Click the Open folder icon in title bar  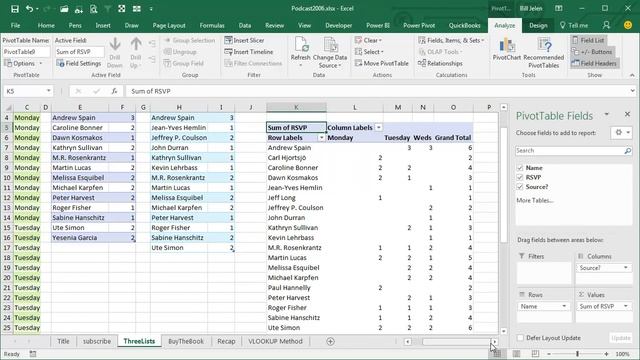(64, 9)
